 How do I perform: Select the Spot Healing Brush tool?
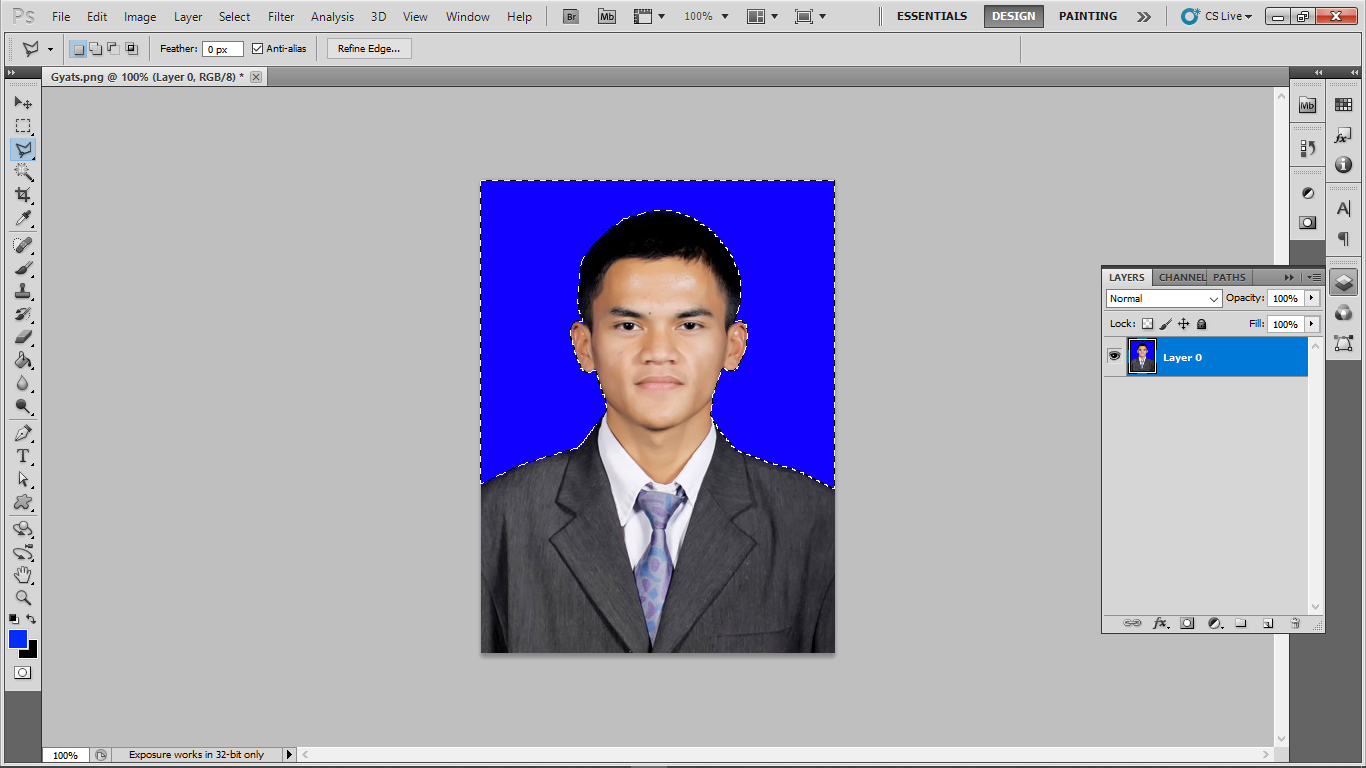tap(23, 245)
